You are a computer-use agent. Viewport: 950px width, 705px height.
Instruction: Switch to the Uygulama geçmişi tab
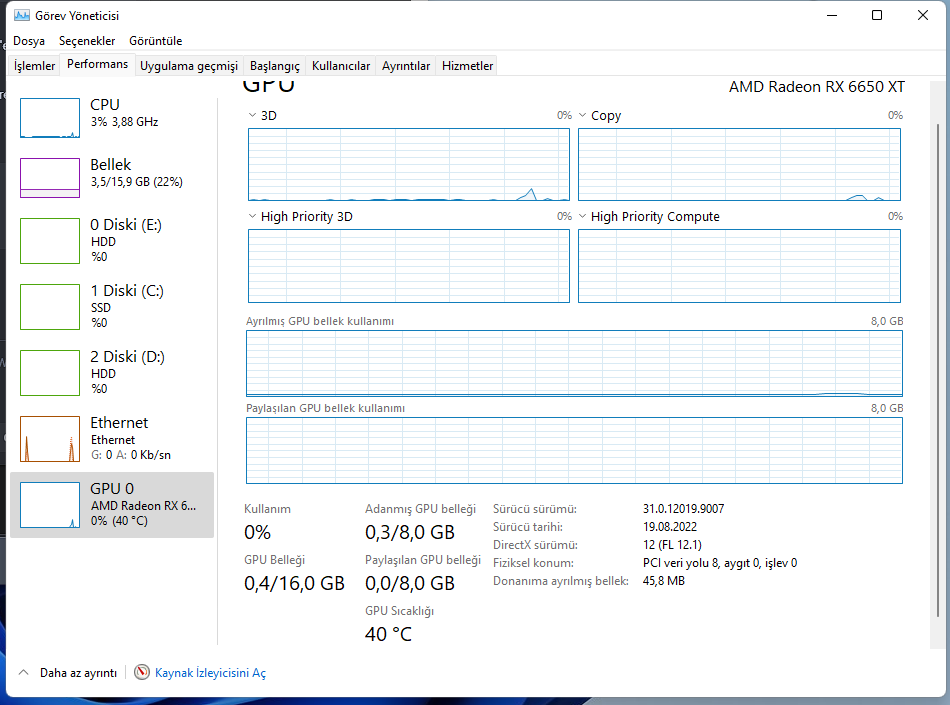click(189, 65)
